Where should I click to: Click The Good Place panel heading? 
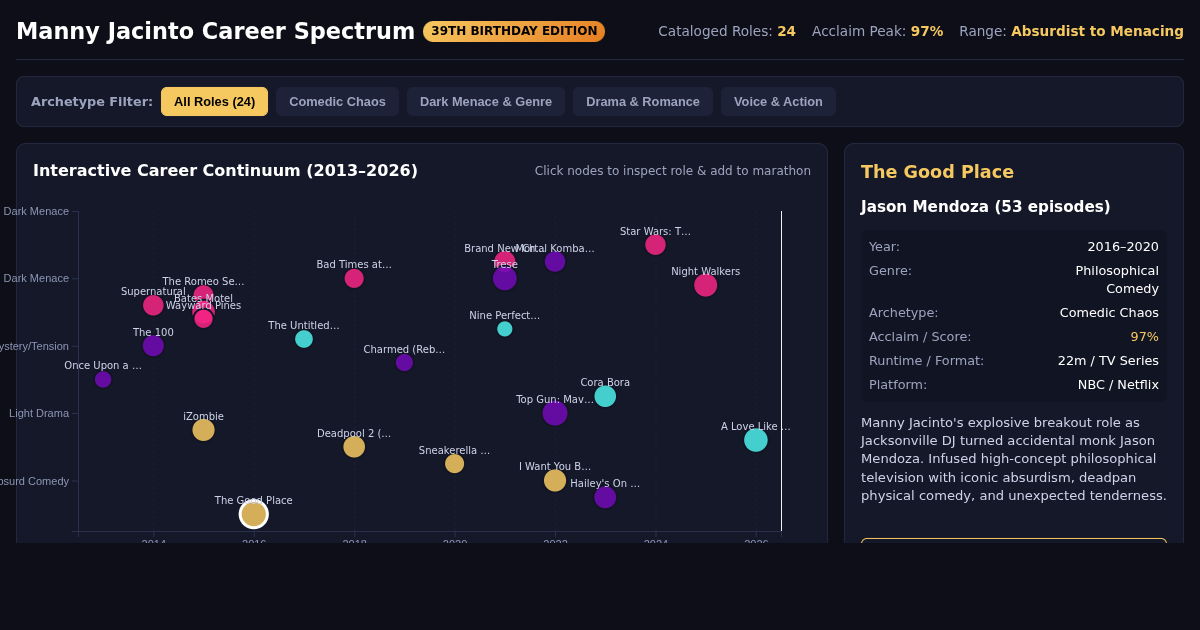click(937, 172)
